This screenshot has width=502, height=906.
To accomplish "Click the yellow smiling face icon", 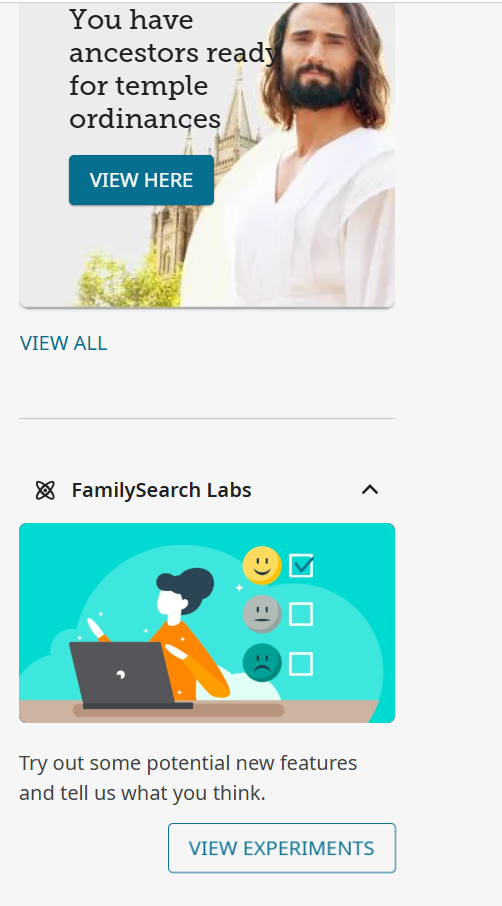I will (x=262, y=565).
